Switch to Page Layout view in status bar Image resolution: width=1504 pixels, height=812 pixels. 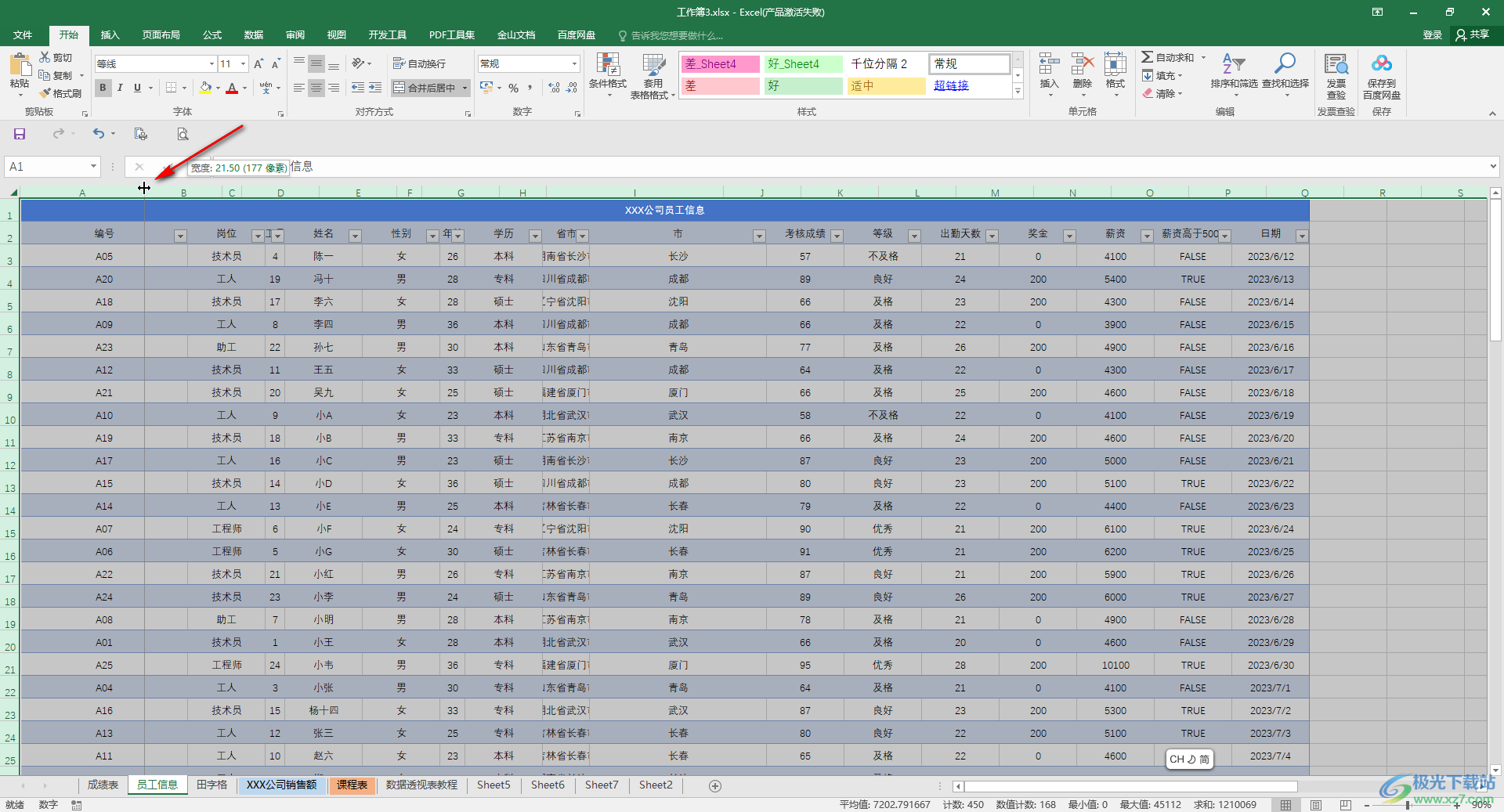pyautogui.click(x=1316, y=805)
